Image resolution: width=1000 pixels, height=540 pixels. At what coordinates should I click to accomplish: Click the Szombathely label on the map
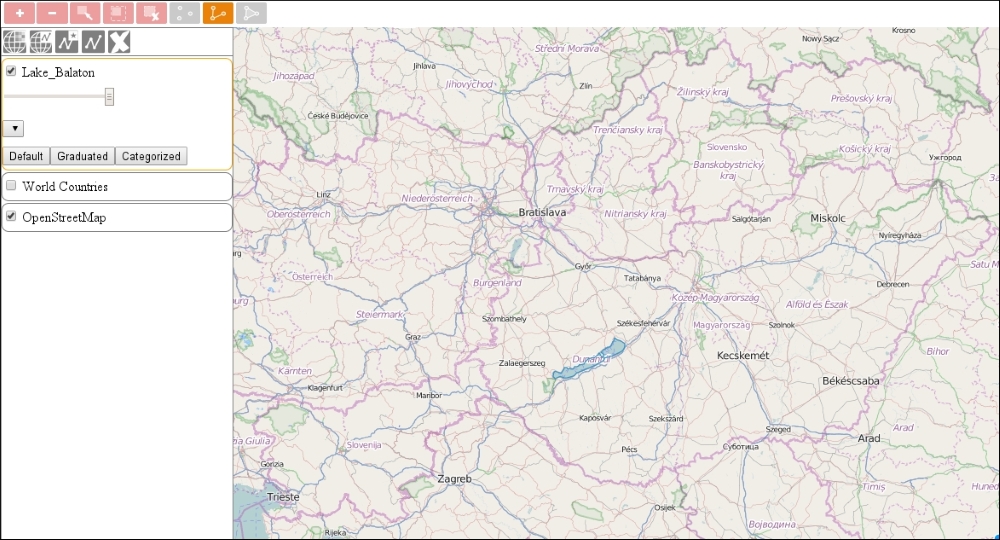click(x=504, y=319)
